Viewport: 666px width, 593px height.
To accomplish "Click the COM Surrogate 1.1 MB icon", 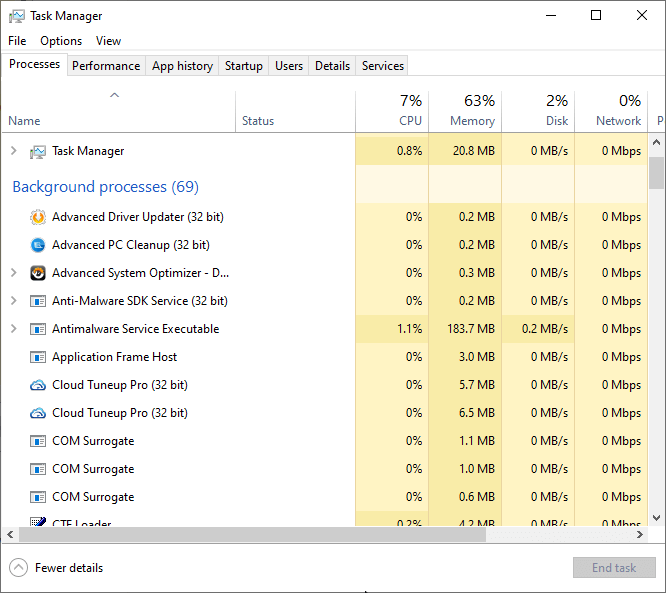I will 38,441.
